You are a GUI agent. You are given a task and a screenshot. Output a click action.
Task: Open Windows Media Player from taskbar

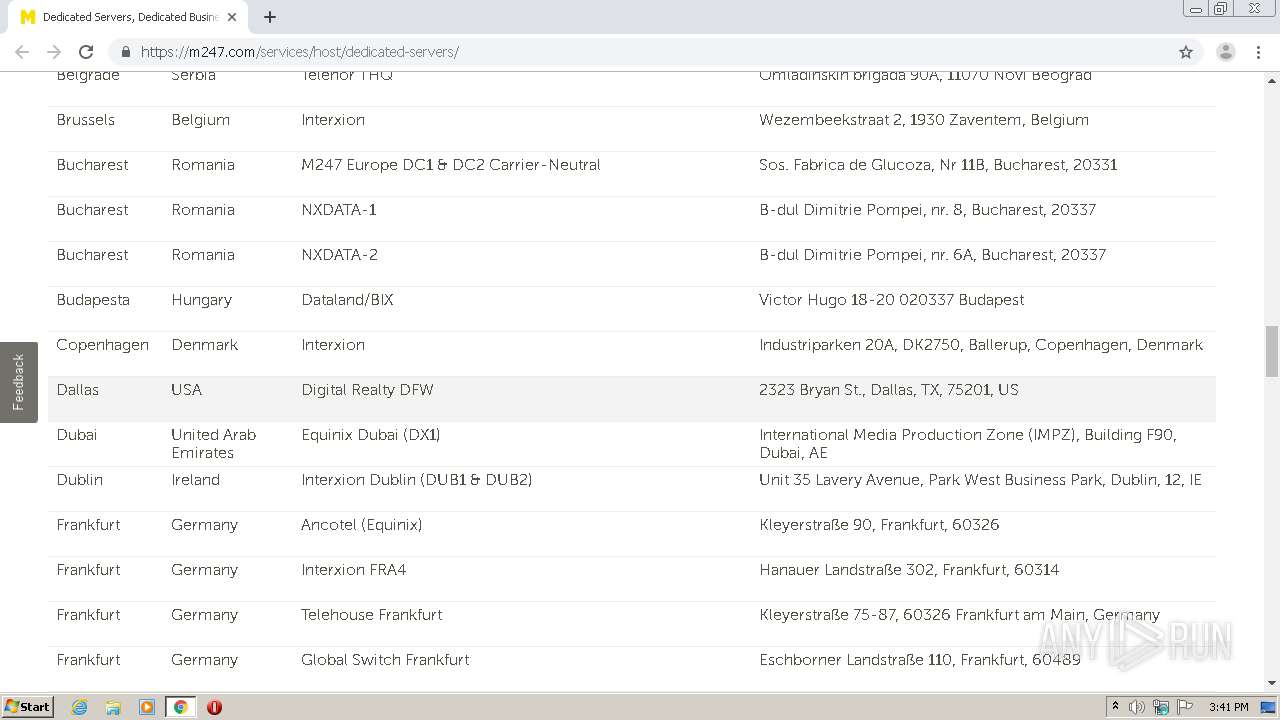[147, 707]
